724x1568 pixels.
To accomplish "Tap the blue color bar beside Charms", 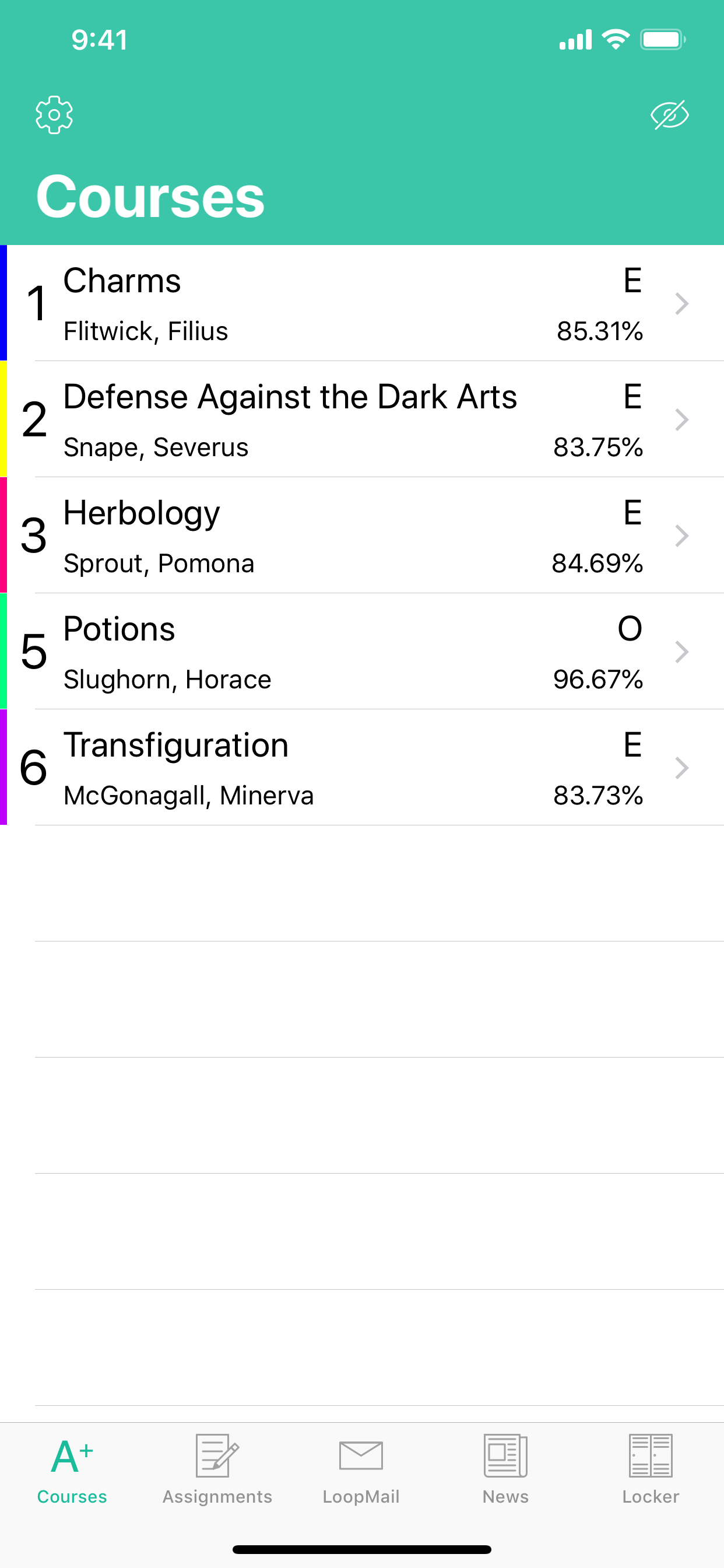I will [3, 303].
